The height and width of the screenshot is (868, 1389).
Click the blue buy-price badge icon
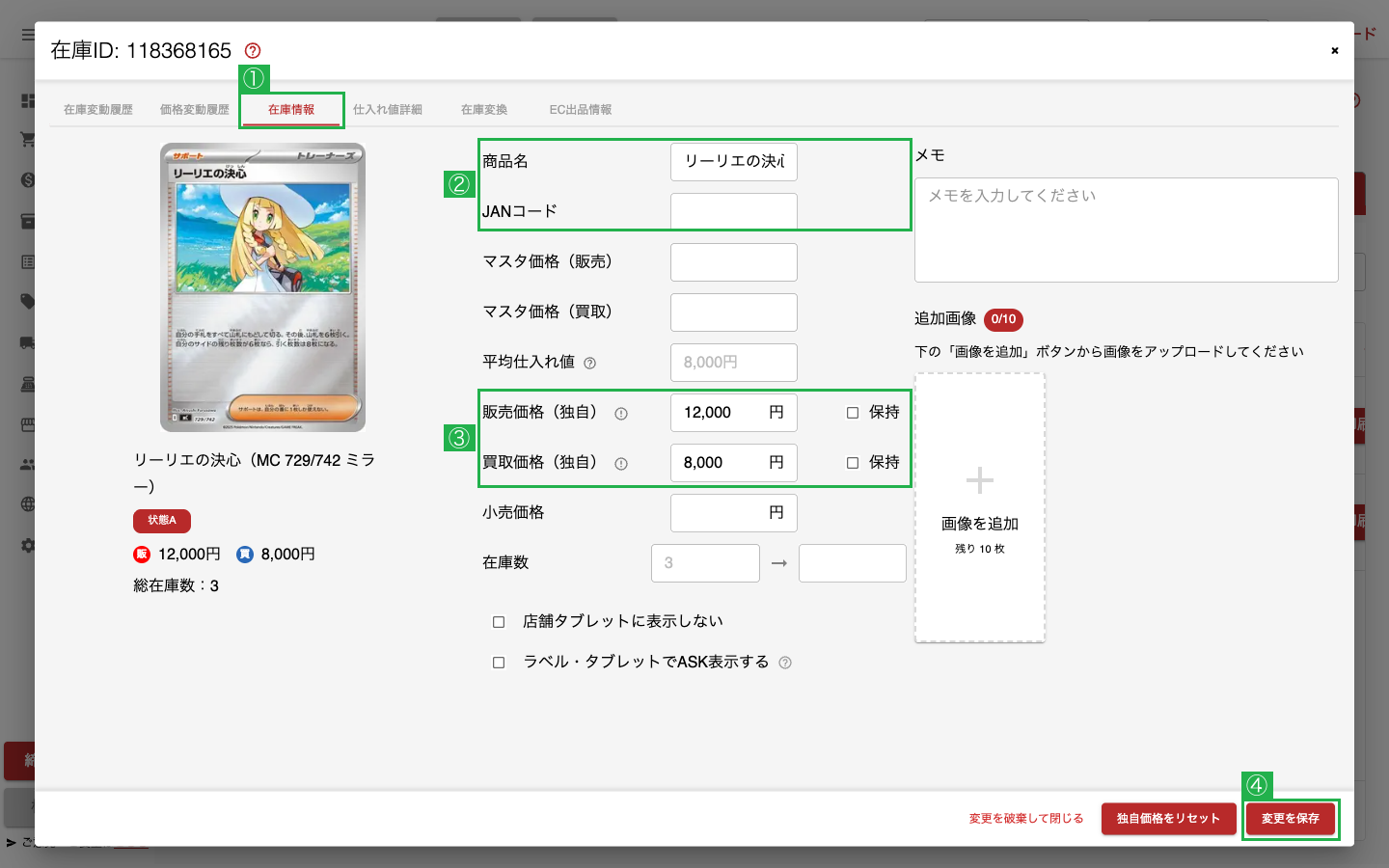245,554
